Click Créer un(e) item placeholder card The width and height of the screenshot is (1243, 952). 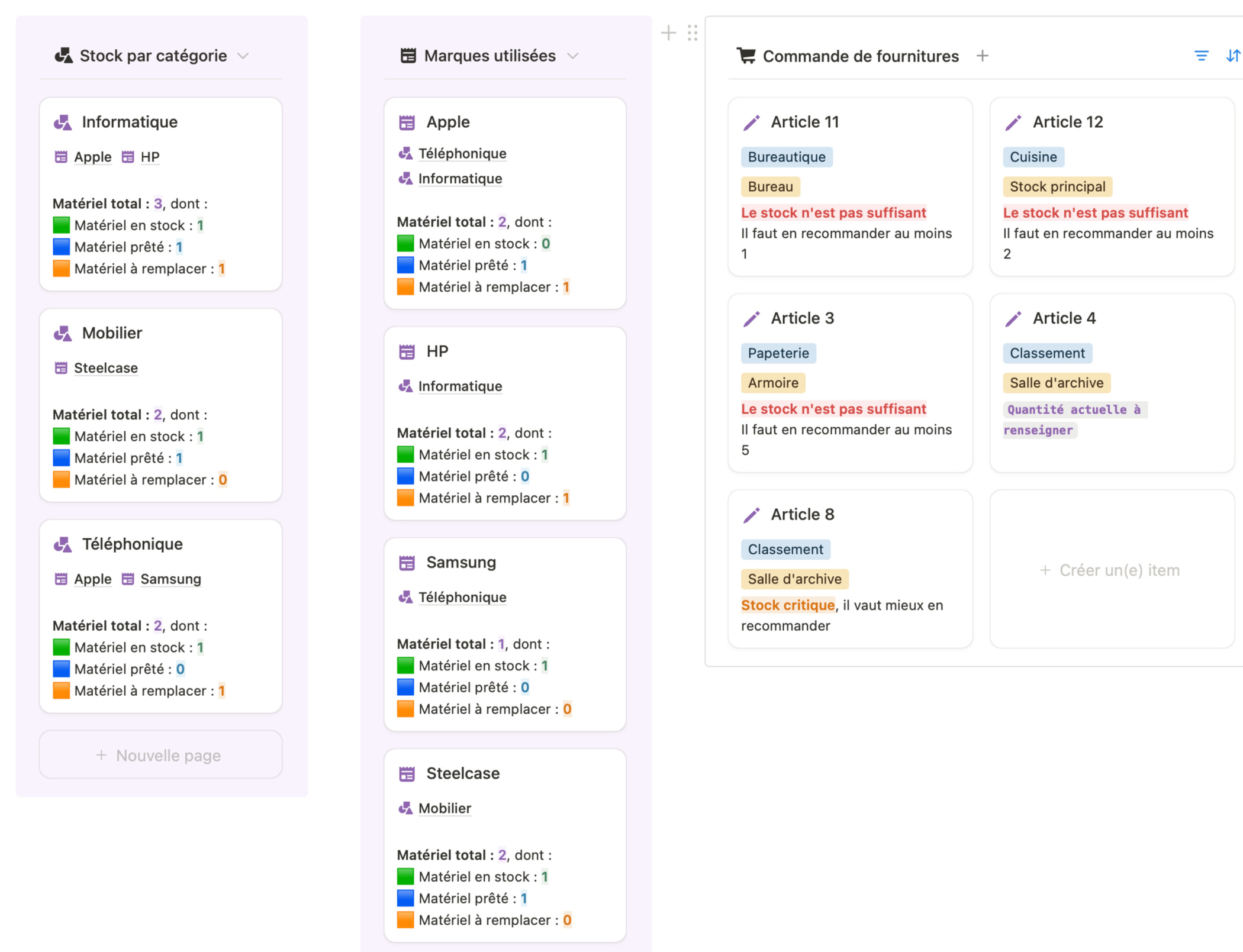[1111, 570]
